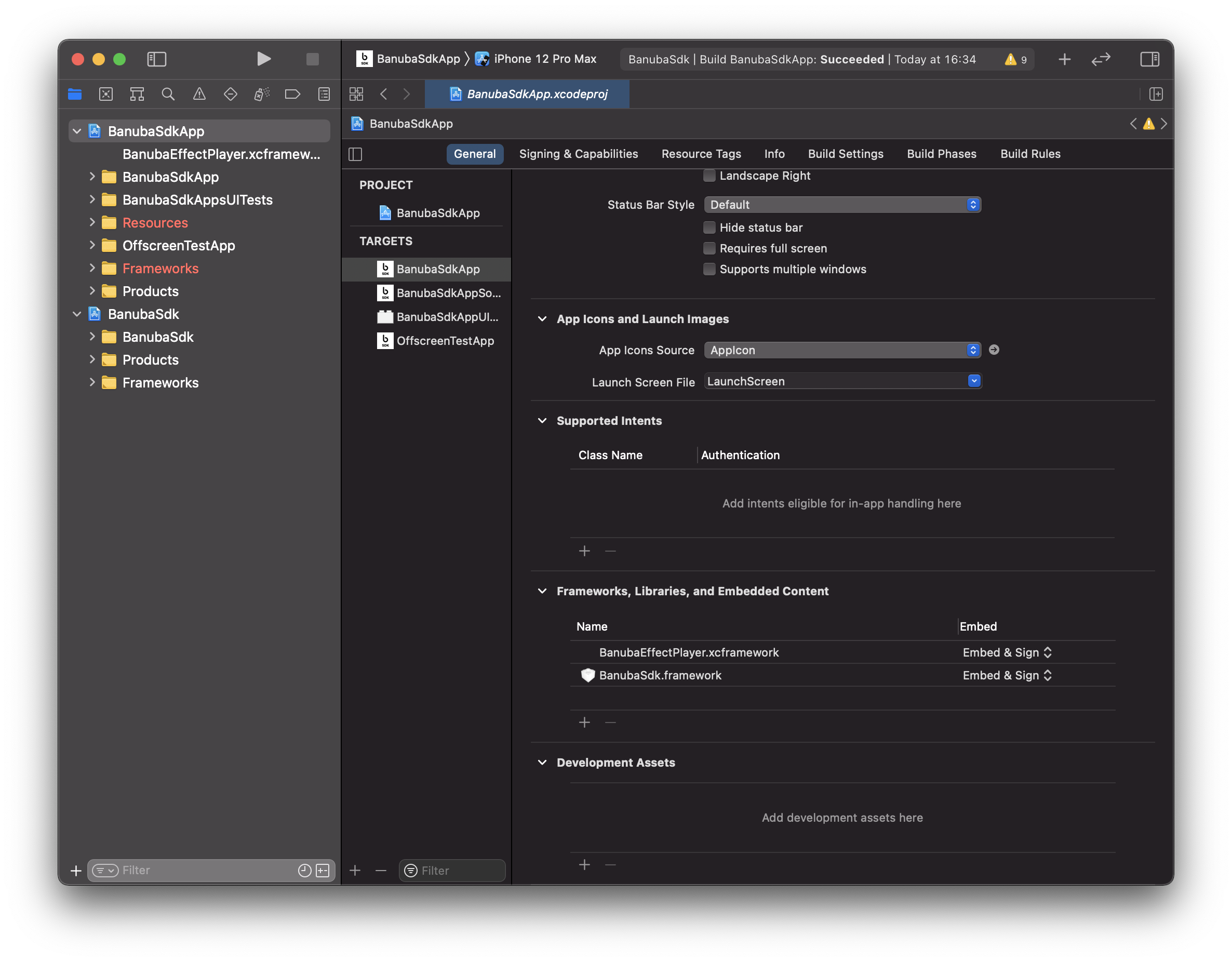Add a new target with plus button
The width and height of the screenshot is (1232, 962).
[x=355, y=871]
